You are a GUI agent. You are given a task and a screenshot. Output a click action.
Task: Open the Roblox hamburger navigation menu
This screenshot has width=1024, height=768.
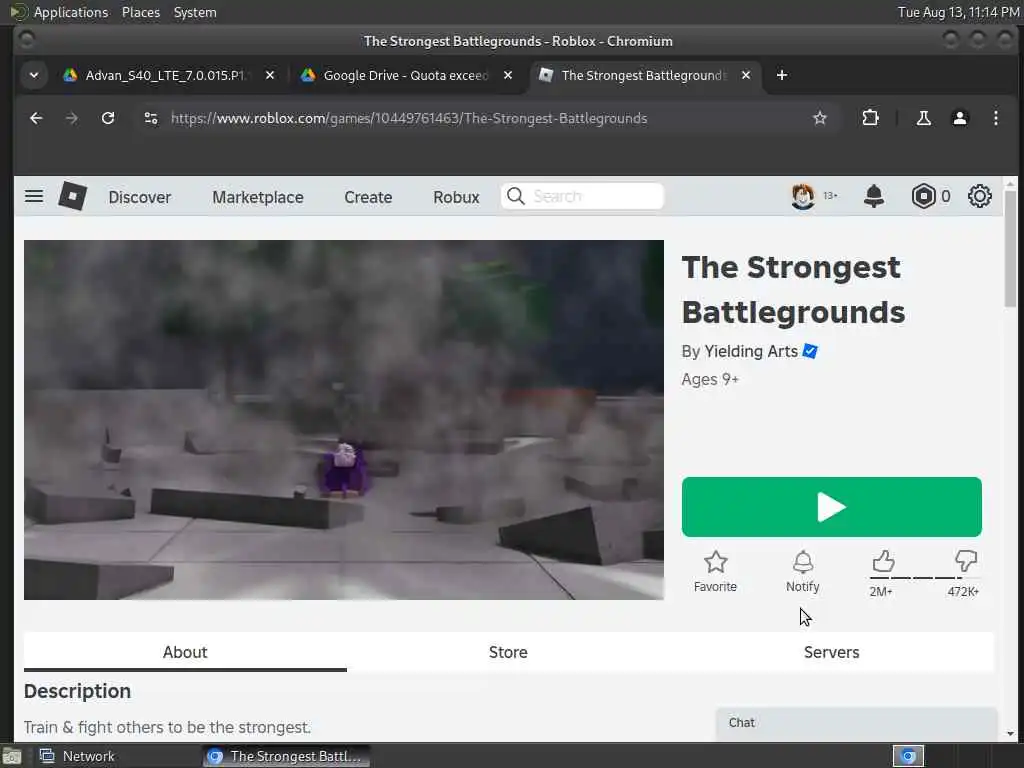point(34,196)
